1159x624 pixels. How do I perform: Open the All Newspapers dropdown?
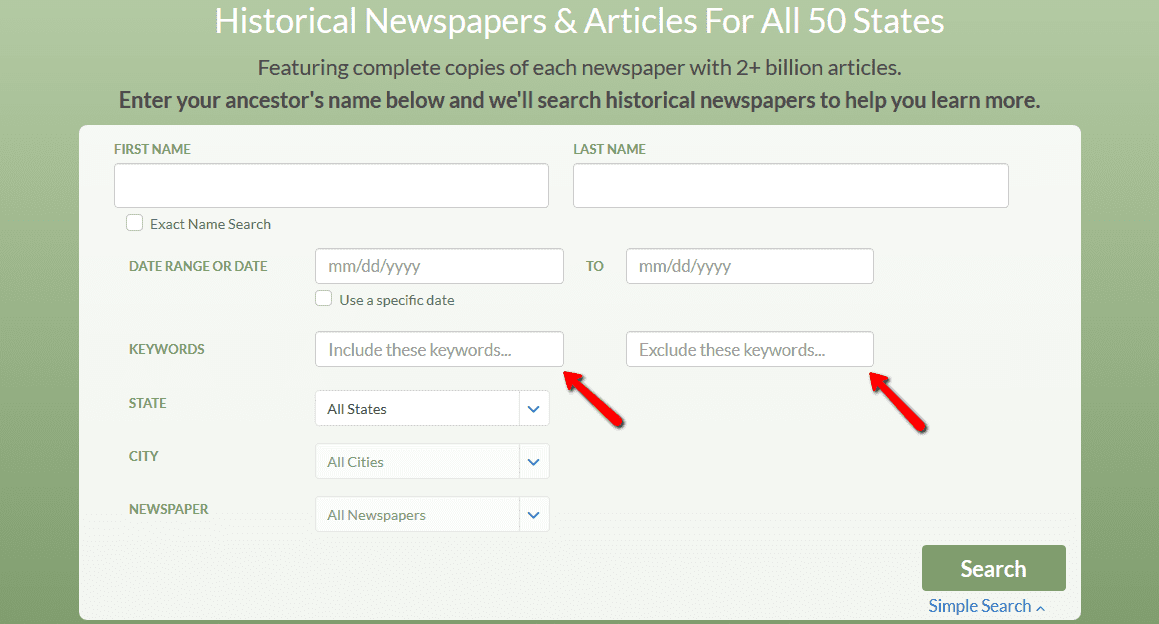point(432,515)
